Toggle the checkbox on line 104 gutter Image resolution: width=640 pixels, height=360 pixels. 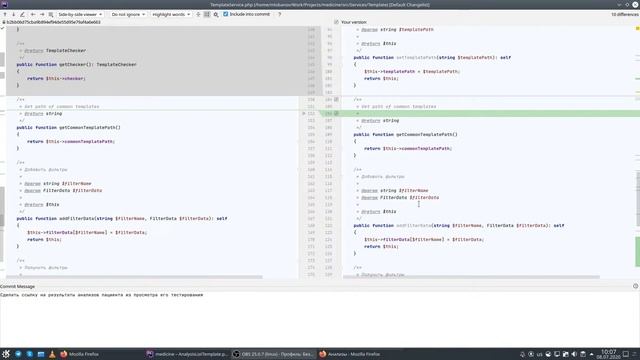pyautogui.click(x=336, y=99)
